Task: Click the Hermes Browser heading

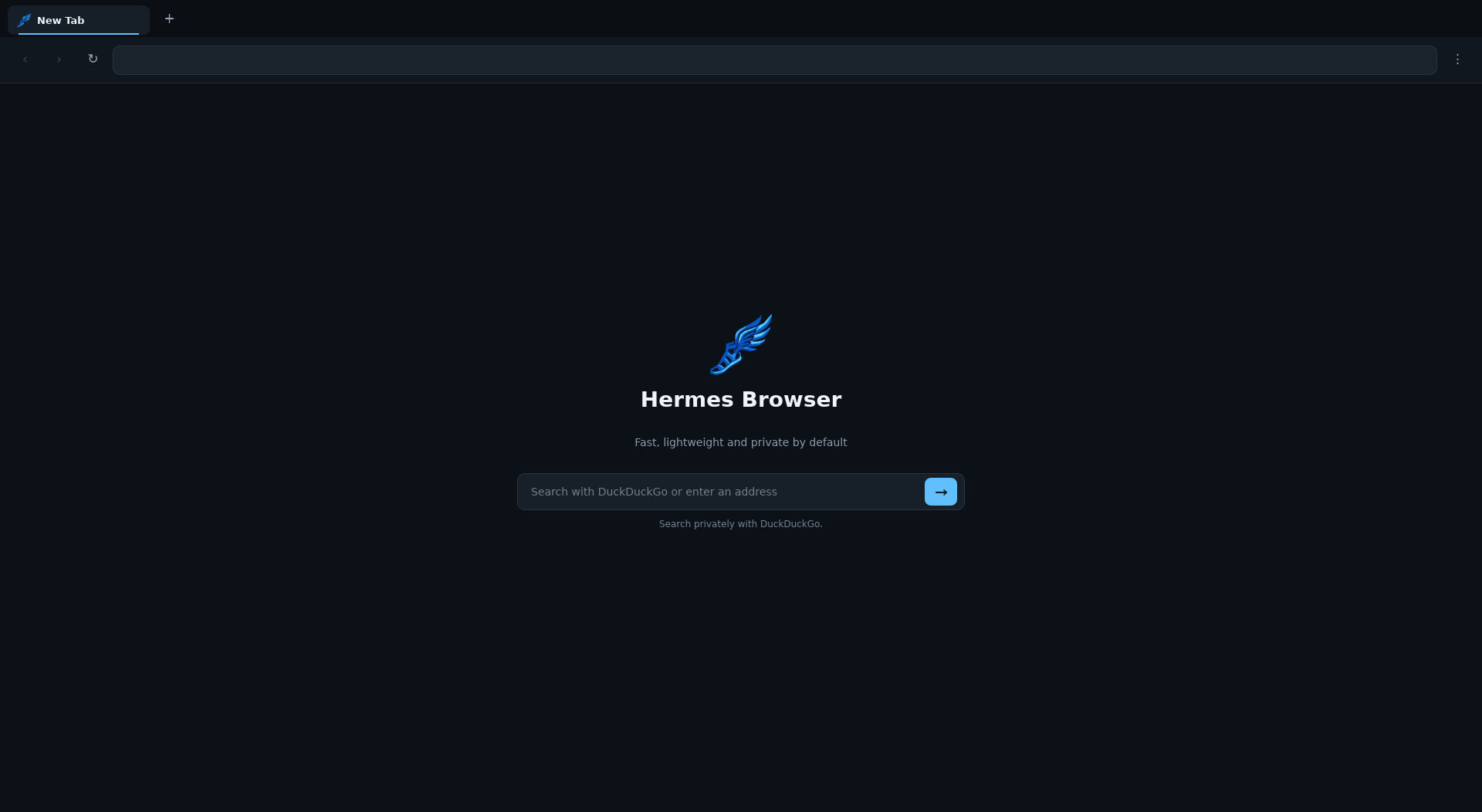Action: [x=741, y=400]
